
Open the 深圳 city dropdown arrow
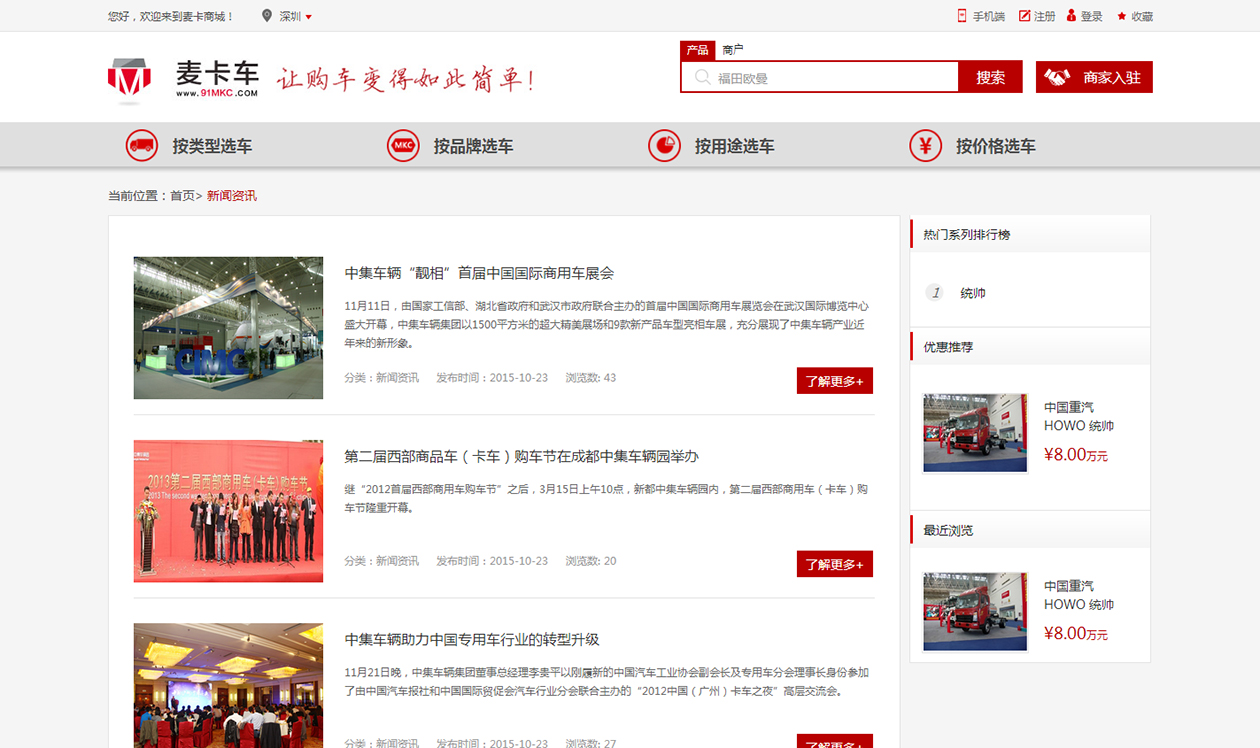tap(309, 17)
